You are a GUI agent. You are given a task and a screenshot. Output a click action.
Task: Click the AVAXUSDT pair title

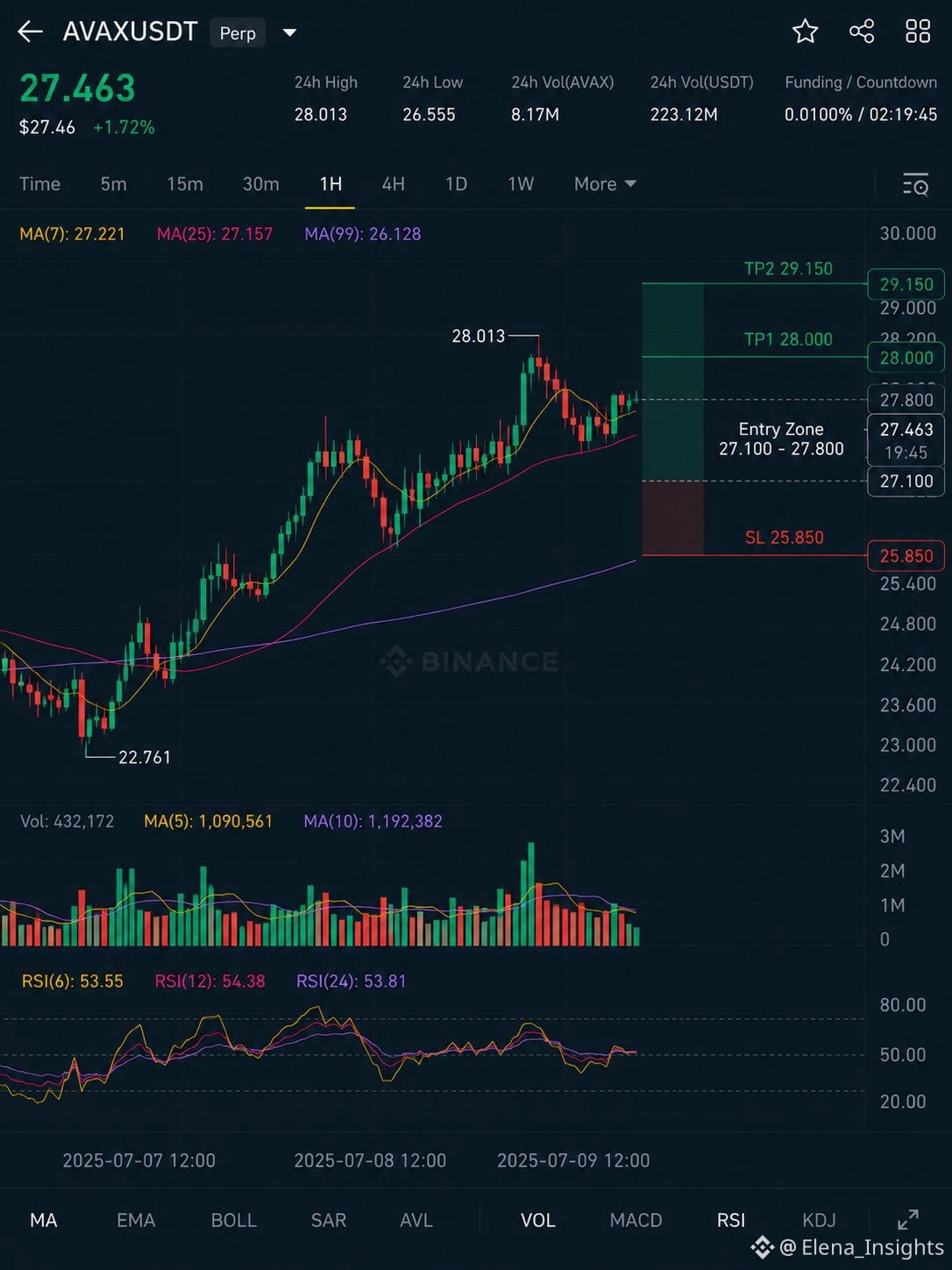coord(130,32)
